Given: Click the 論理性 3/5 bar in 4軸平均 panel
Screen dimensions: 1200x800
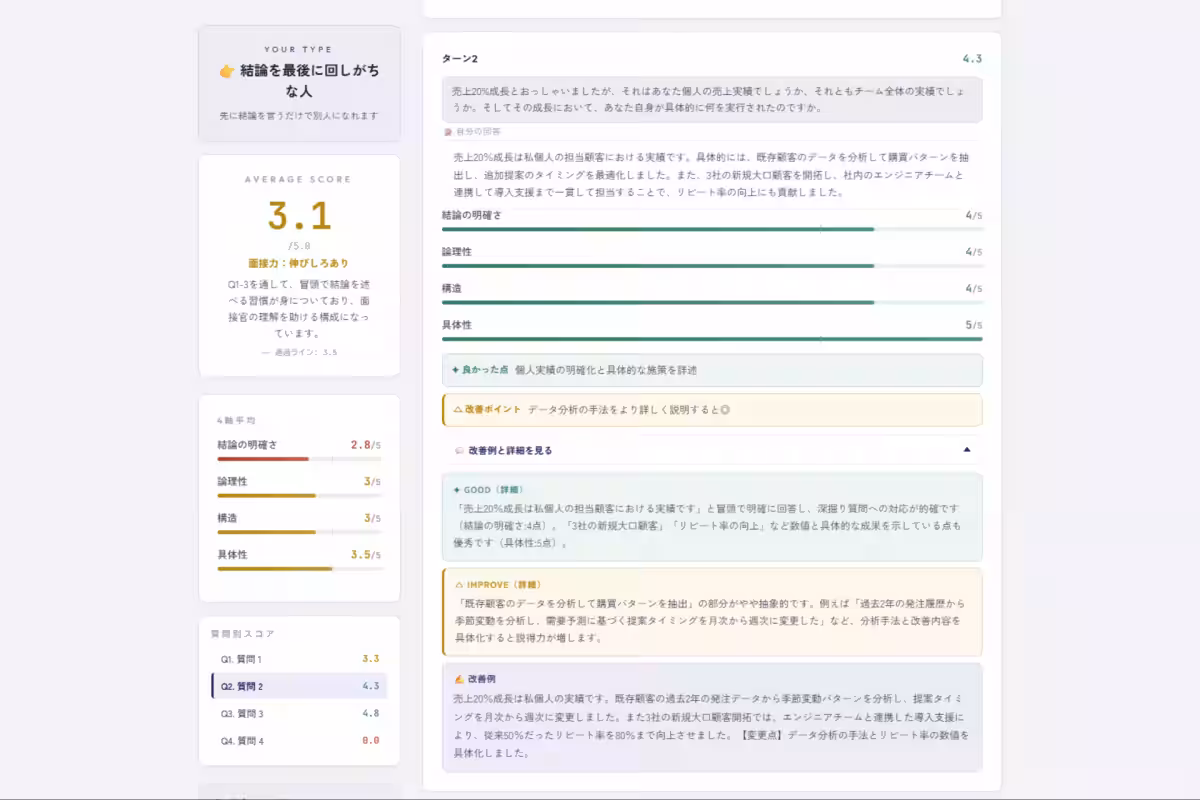Looking at the screenshot, I should (x=299, y=495).
